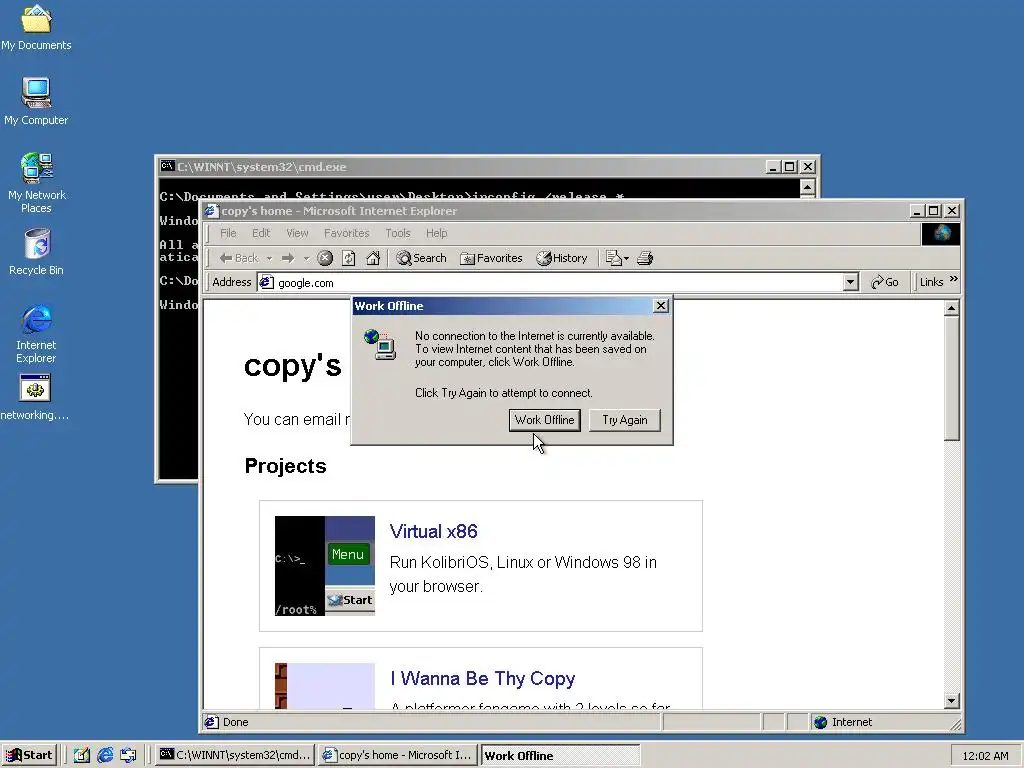Open the I Wanna Be Thy Copy link
Screen dimensions: 1024x768
483,679
